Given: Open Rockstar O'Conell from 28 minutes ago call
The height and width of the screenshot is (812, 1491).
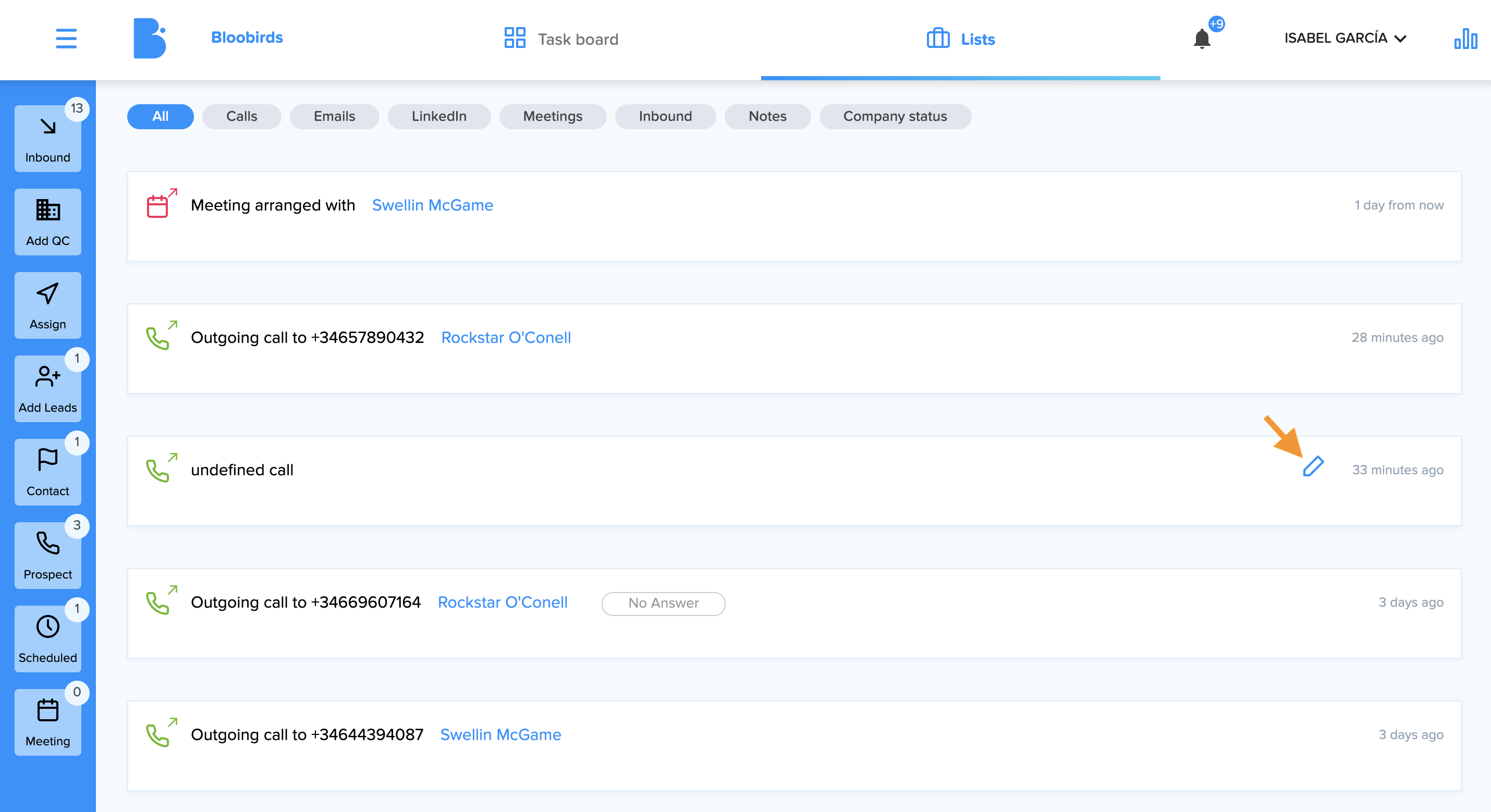Looking at the screenshot, I should click(506, 337).
